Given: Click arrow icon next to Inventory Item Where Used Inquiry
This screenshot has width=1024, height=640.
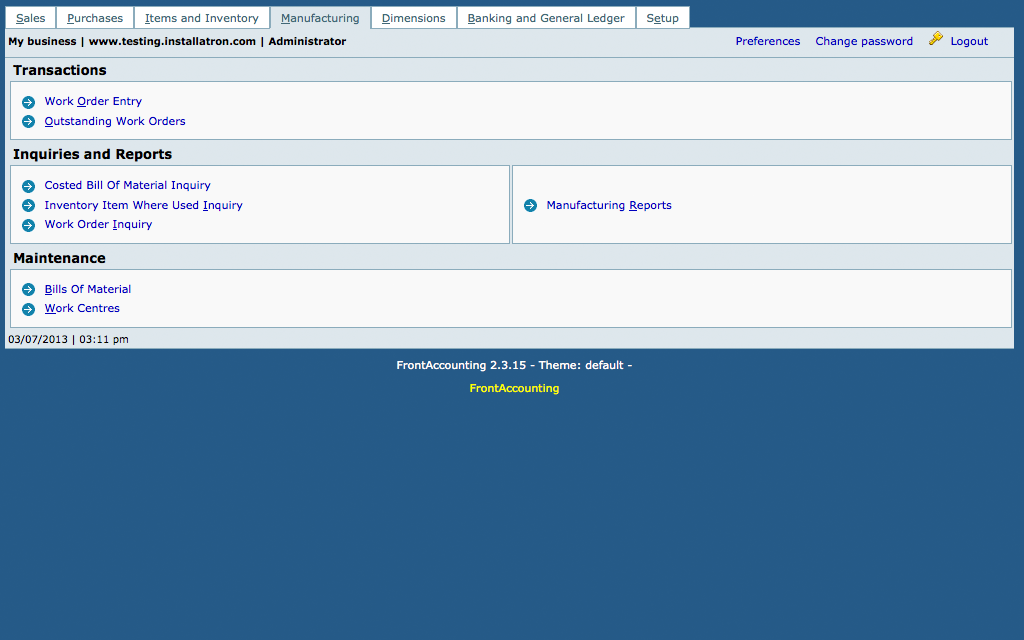Looking at the screenshot, I should coord(28,206).
